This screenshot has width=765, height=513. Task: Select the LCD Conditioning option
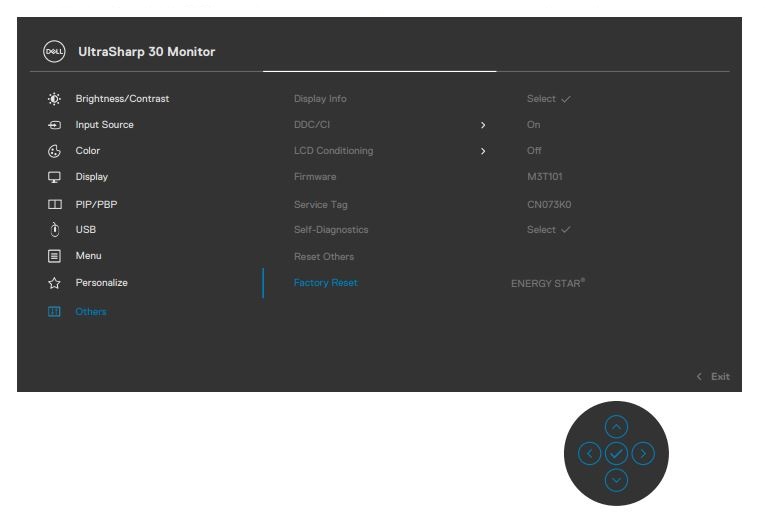point(333,151)
